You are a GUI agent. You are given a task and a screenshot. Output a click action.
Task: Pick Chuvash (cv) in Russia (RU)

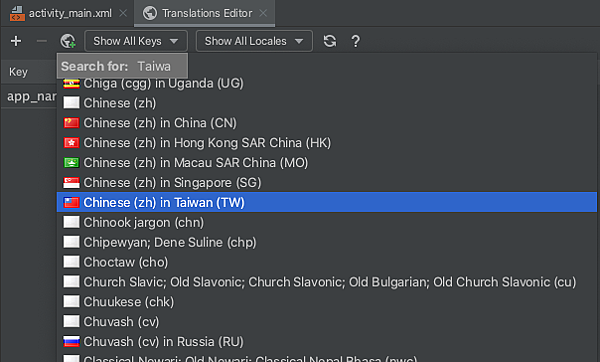(327, 342)
